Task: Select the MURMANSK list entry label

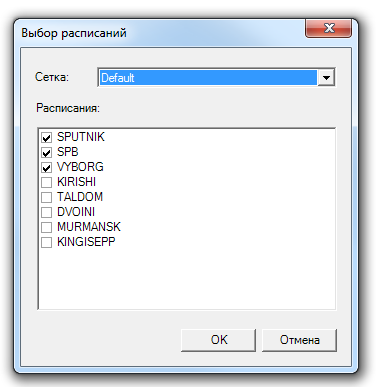Action: click(89, 227)
